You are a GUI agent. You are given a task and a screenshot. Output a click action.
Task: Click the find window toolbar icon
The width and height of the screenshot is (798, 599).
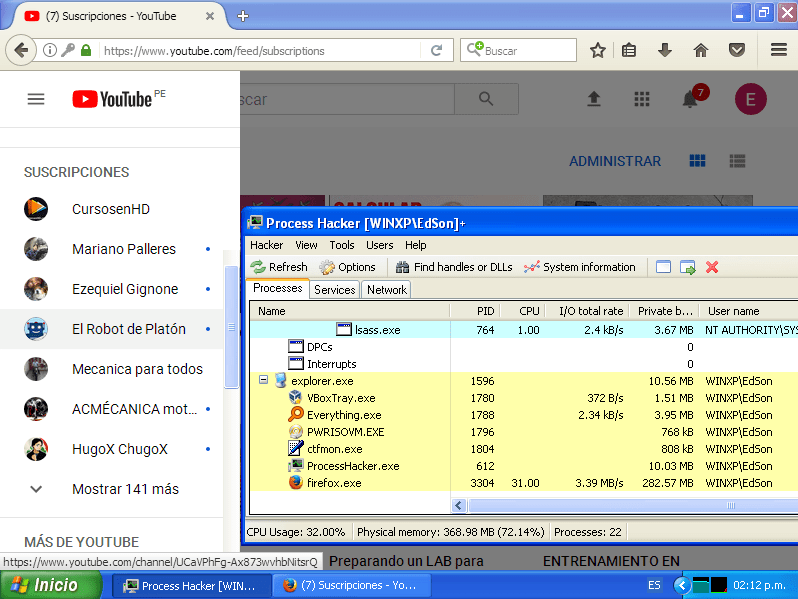pyautogui.click(x=663, y=267)
